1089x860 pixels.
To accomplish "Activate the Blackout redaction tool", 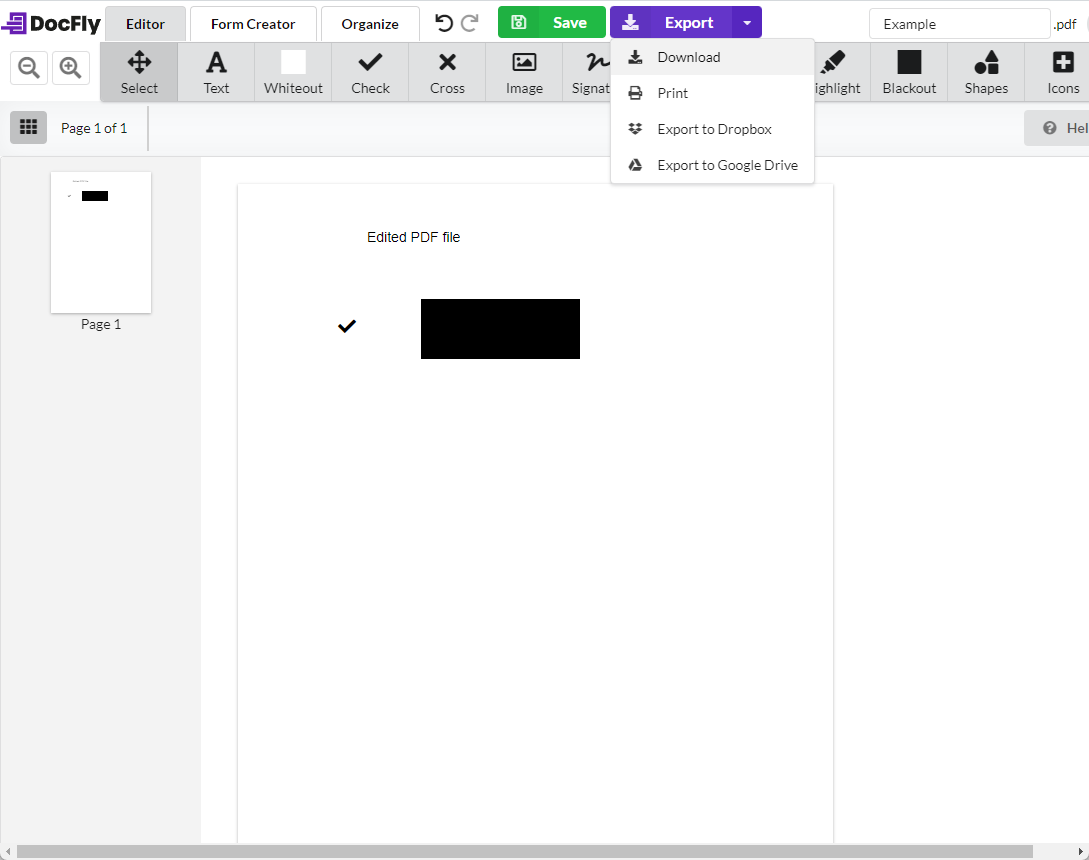I will (908, 71).
